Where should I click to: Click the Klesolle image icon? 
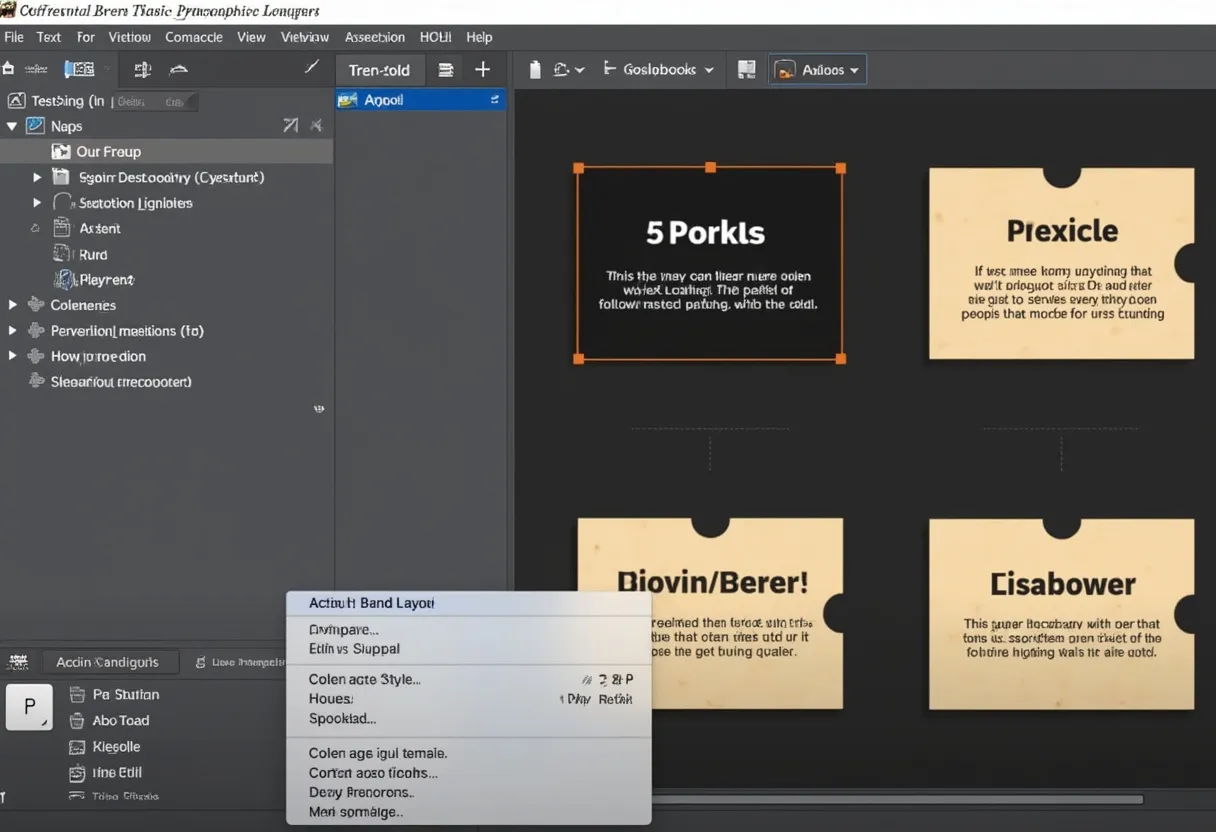77,746
